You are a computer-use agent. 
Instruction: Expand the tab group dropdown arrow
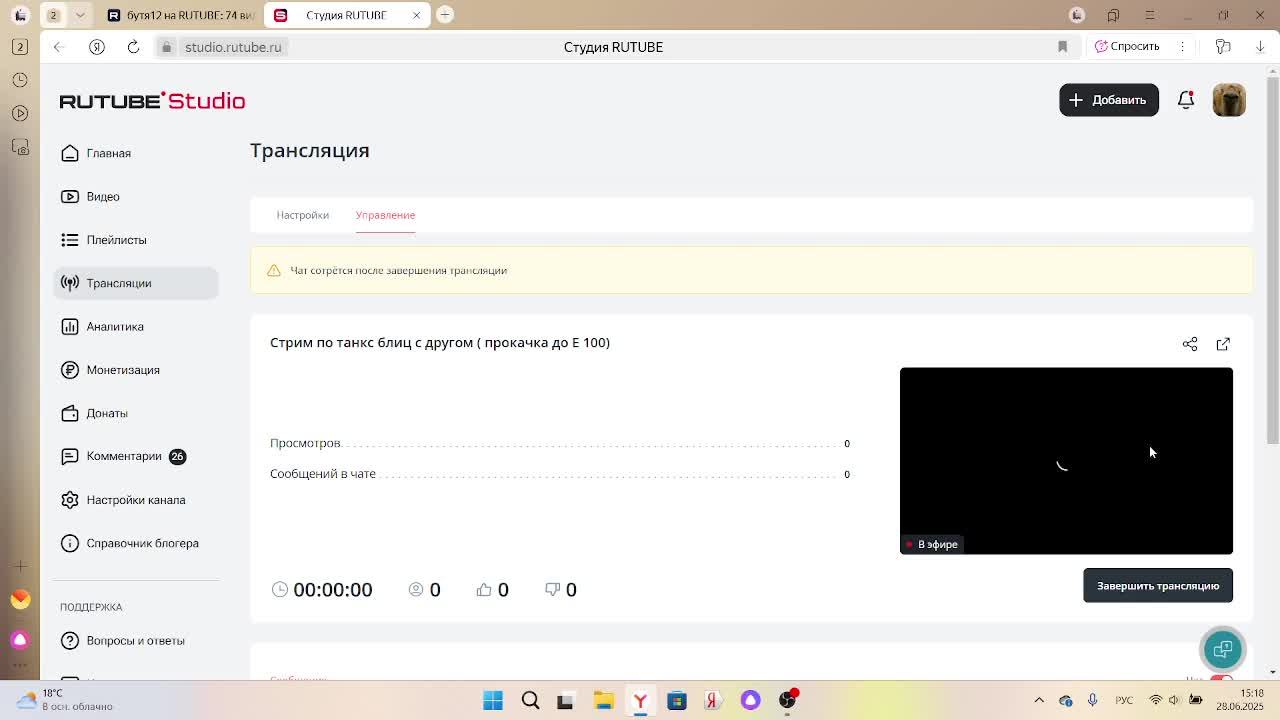(x=80, y=15)
